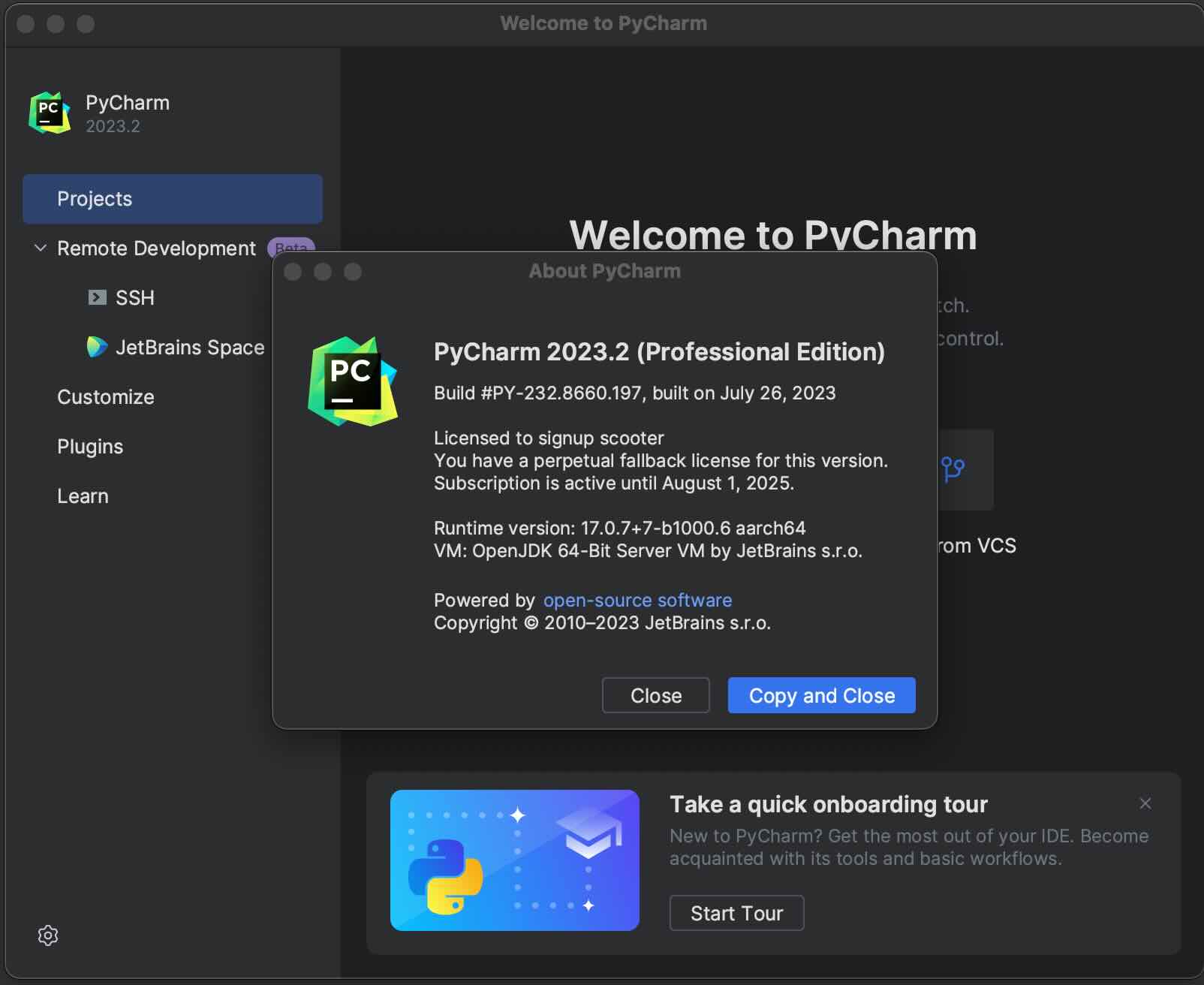Screen dimensions: 1204x985
Task: Open the open-source software link
Action: tap(637, 601)
